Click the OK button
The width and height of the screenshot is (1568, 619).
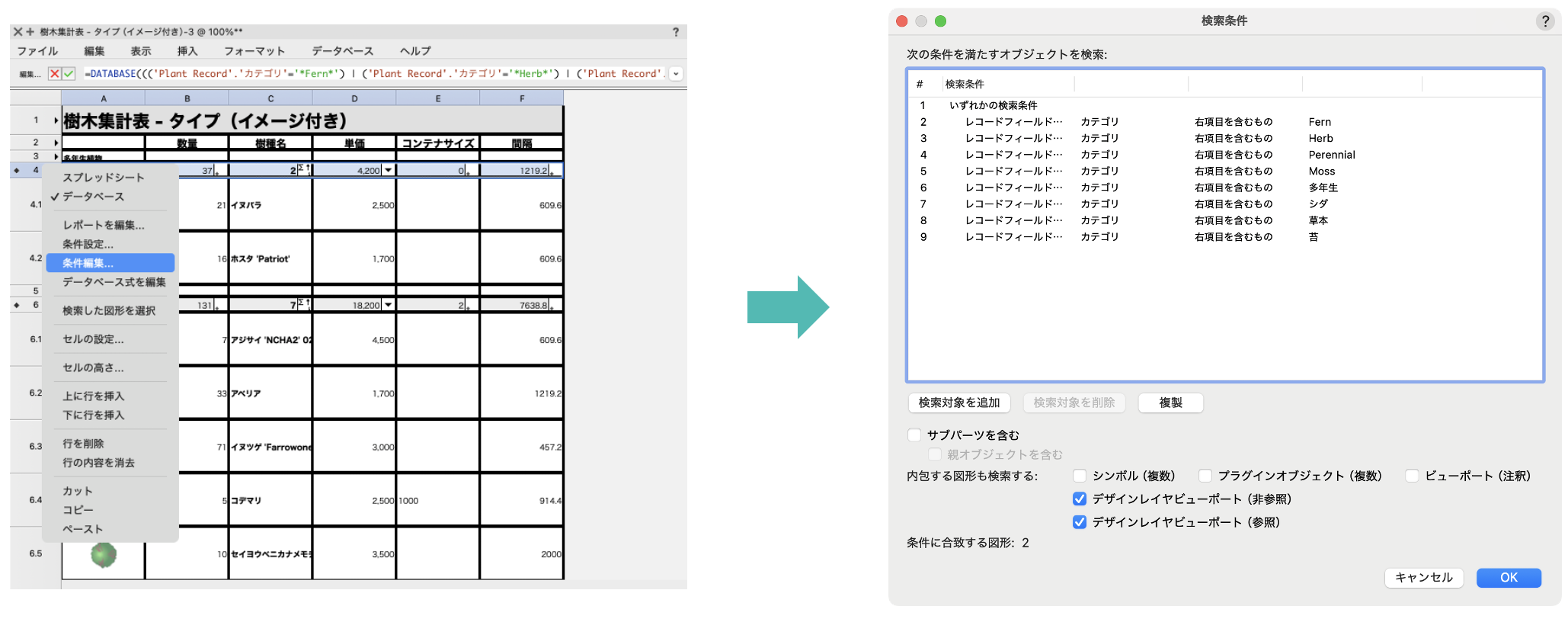pyautogui.click(x=1508, y=578)
